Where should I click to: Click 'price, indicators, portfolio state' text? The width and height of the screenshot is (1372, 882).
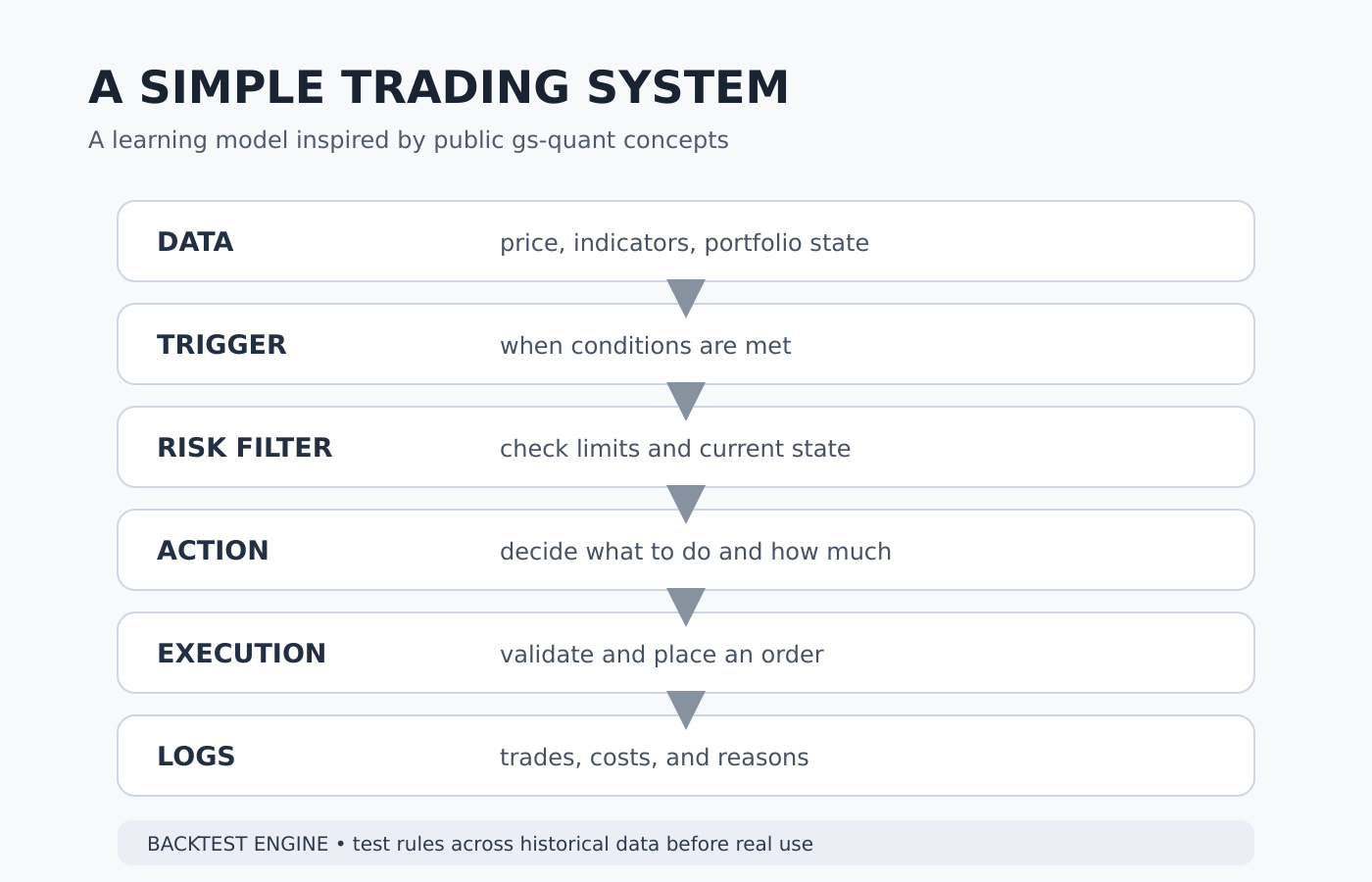pyautogui.click(x=684, y=243)
